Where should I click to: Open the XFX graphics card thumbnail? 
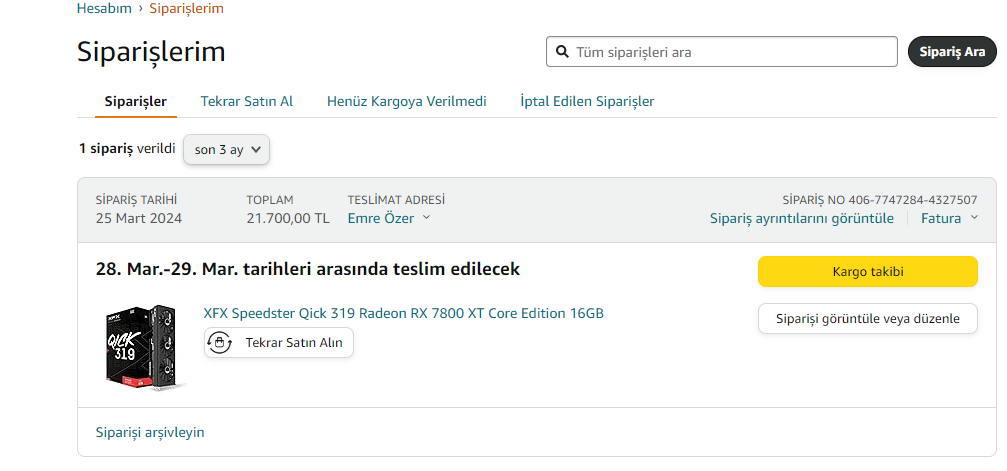pyautogui.click(x=144, y=348)
